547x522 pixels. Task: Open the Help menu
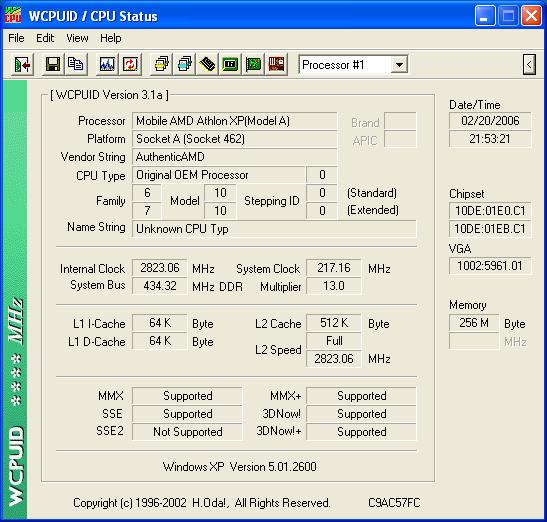(111, 38)
